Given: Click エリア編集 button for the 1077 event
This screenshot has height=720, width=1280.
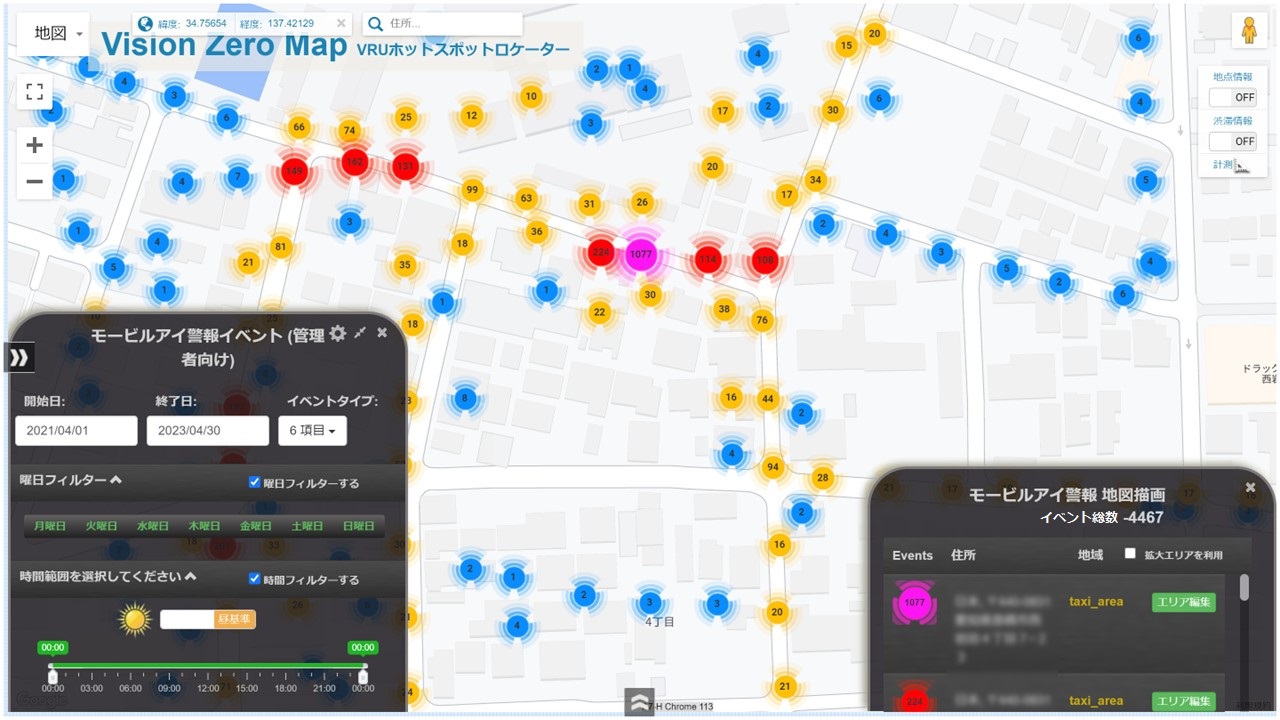Looking at the screenshot, I should [1184, 602].
